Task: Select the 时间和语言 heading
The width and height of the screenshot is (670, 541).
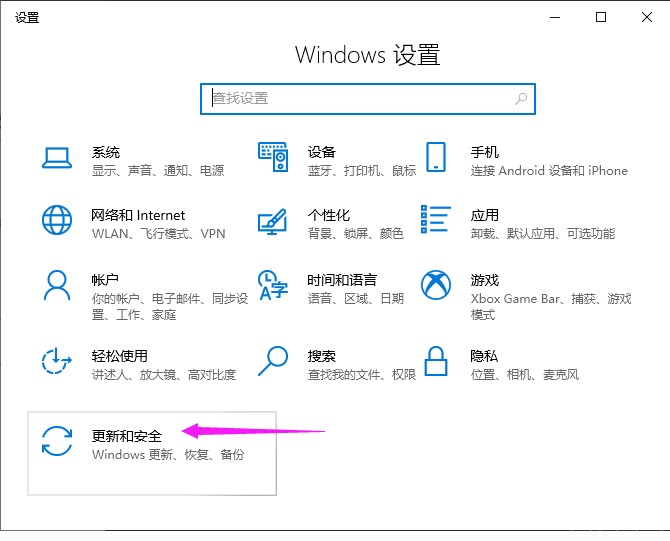Action: pyautogui.click(x=342, y=280)
